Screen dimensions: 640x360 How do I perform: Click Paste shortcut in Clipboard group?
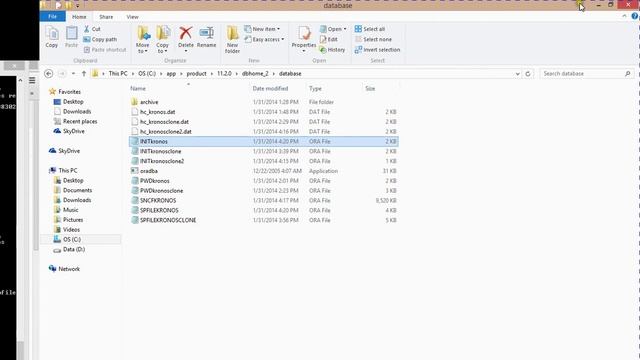[105, 50]
